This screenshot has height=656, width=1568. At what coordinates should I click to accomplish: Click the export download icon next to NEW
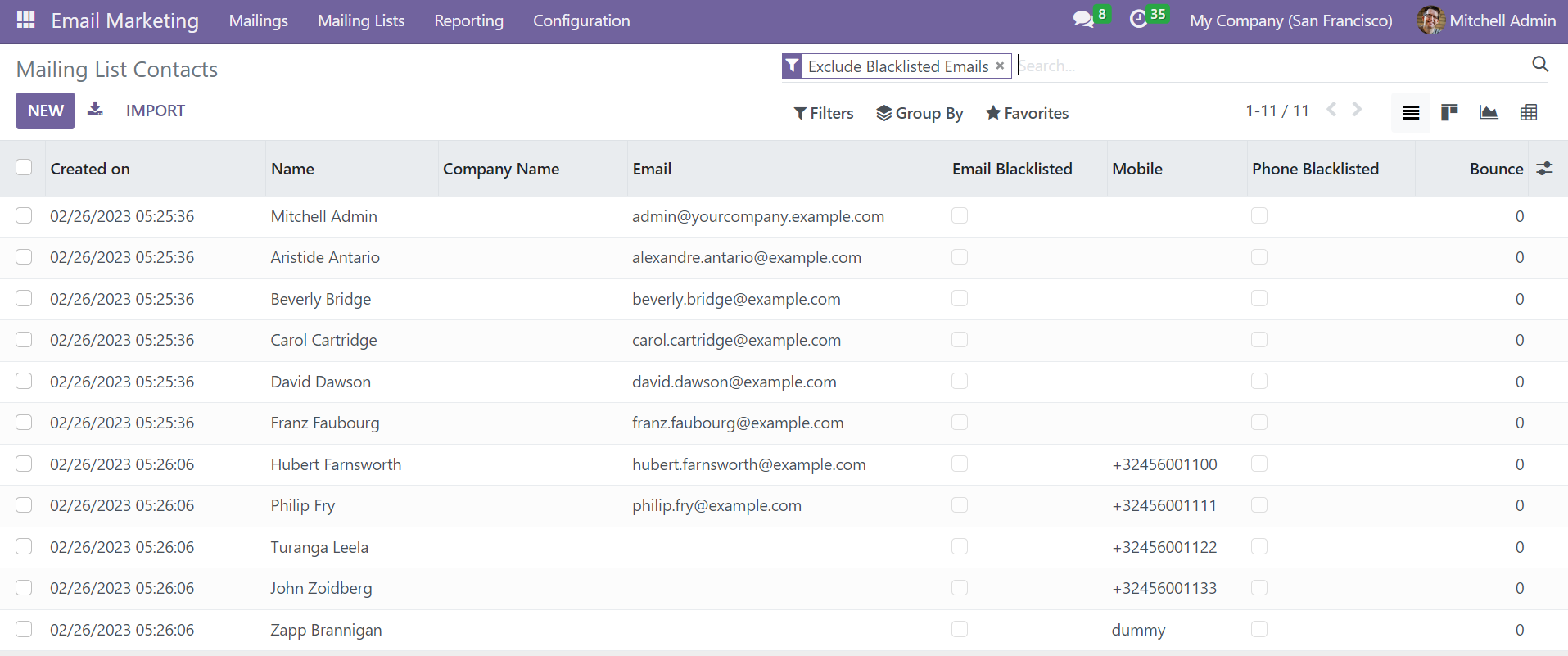(x=95, y=109)
